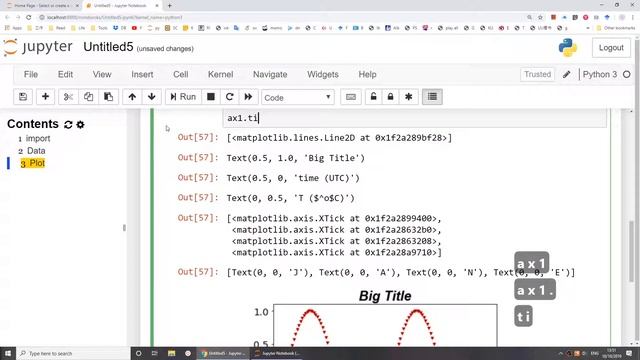Viewport: 640px width, 360px height.
Task: Insert cell below with plus icon
Action: click(x=45, y=97)
